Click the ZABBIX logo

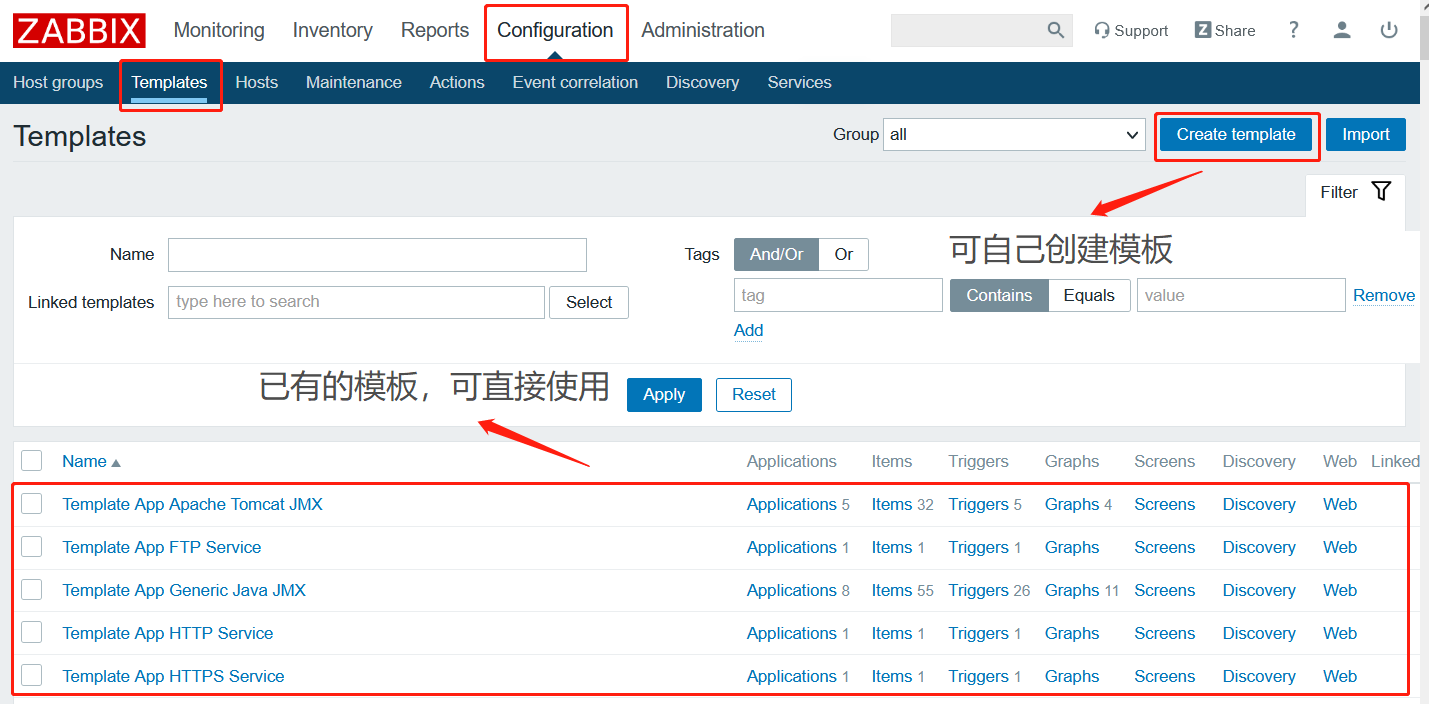[x=78, y=30]
